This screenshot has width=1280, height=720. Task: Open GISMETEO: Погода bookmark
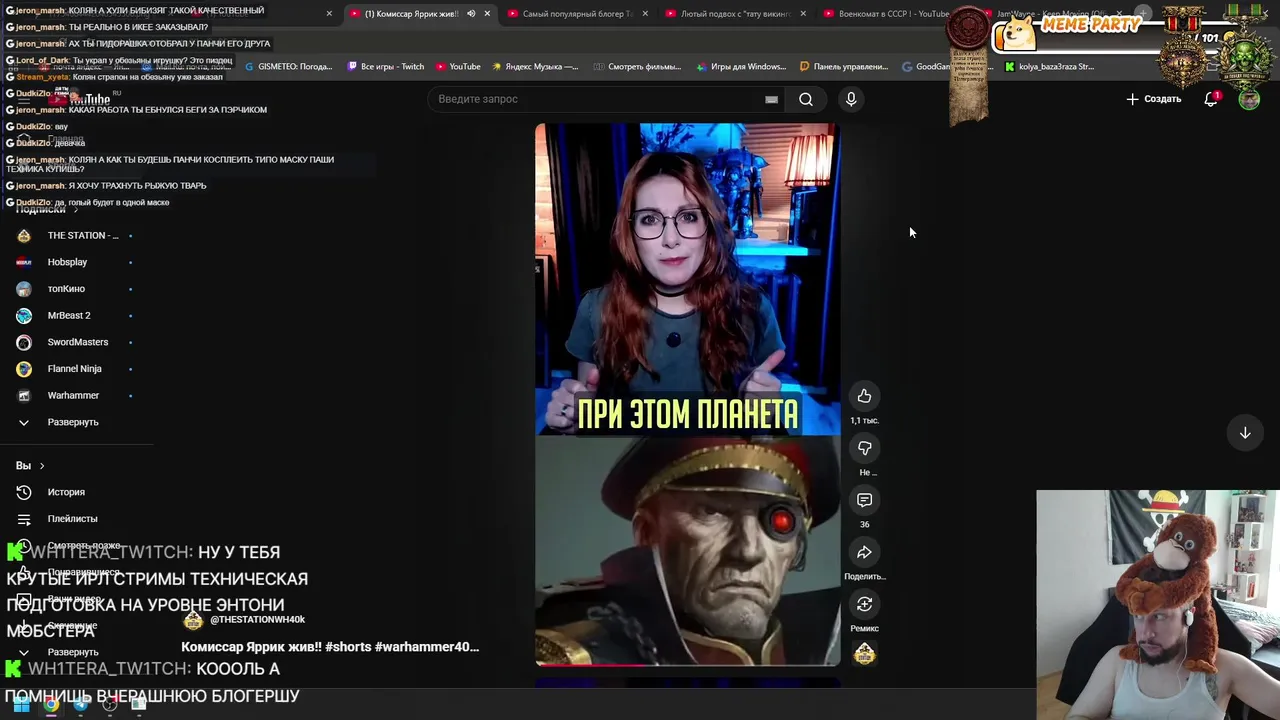288,67
